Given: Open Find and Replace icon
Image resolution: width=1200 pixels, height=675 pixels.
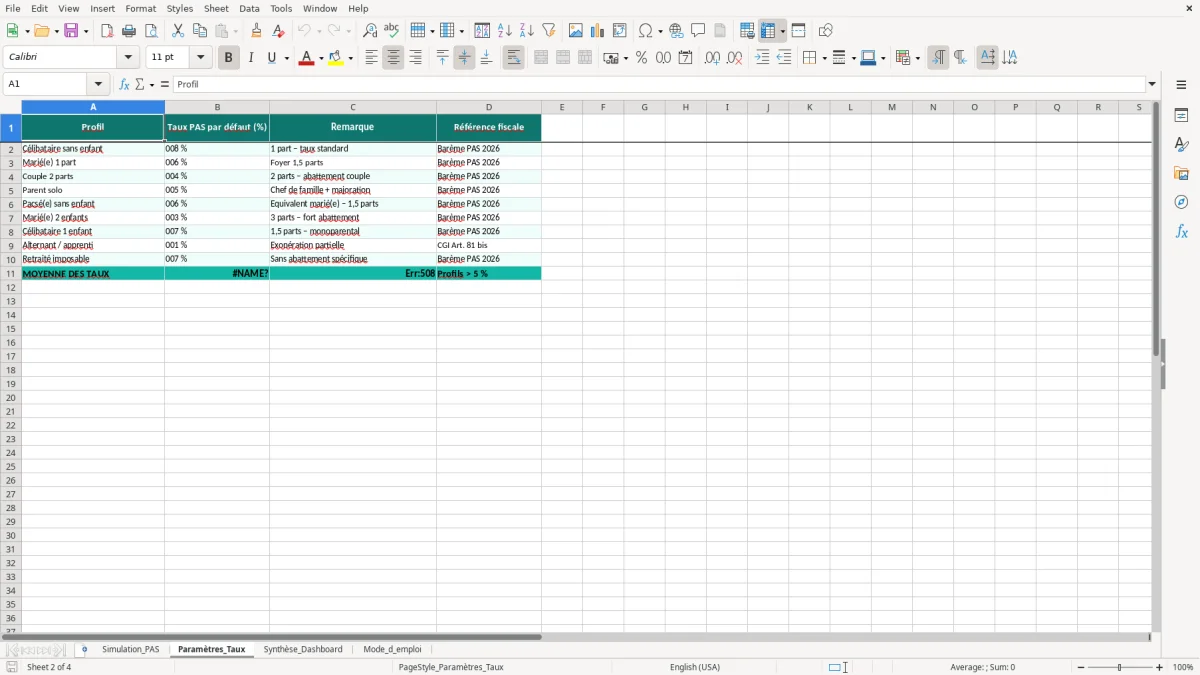Looking at the screenshot, I should coord(370,31).
